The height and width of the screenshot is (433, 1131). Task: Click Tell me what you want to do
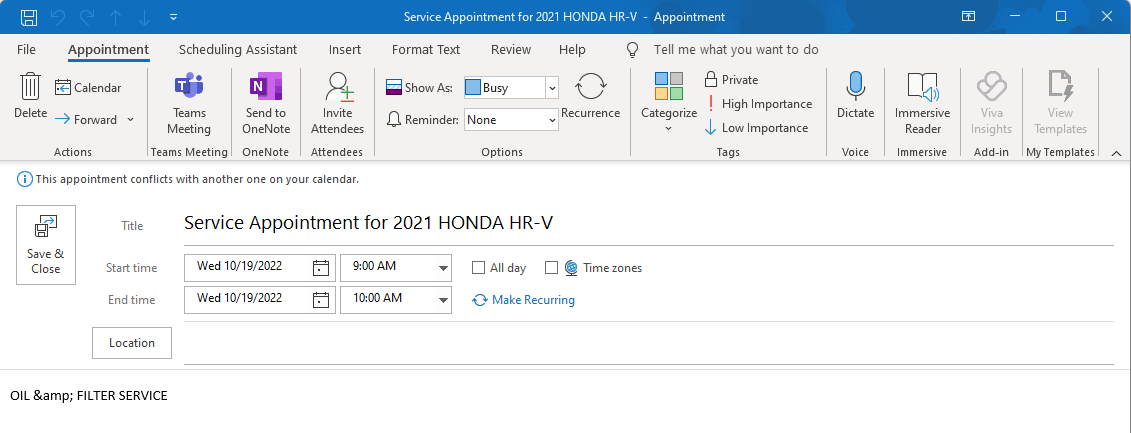[736, 50]
